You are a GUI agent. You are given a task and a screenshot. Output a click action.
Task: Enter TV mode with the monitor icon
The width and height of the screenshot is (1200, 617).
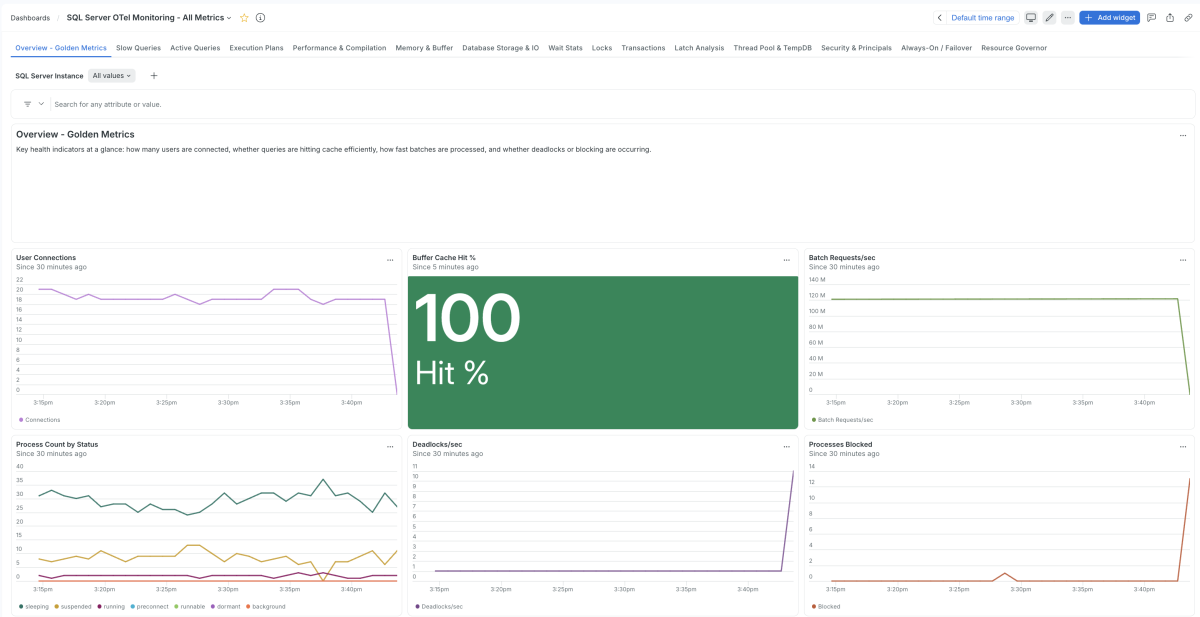[1031, 18]
